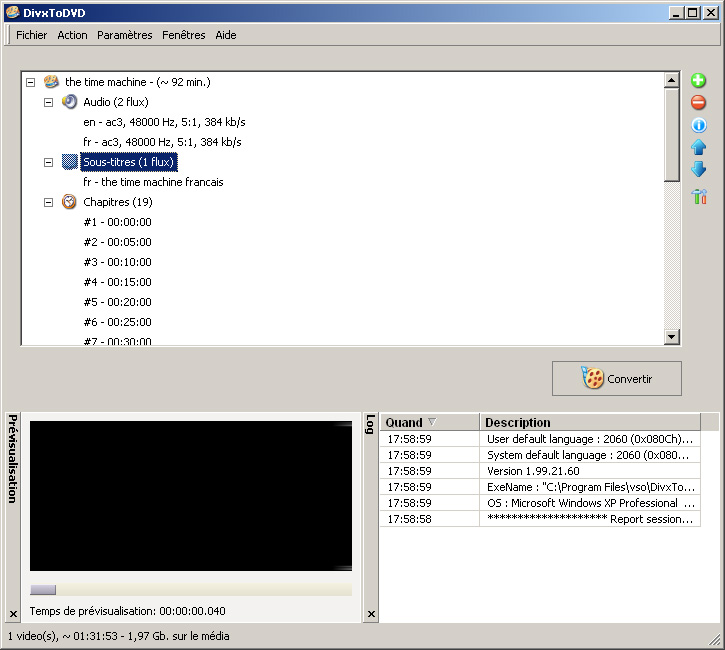Click the Audio speaker icon
Viewport: 725px width, 650px height.
click(69, 102)
